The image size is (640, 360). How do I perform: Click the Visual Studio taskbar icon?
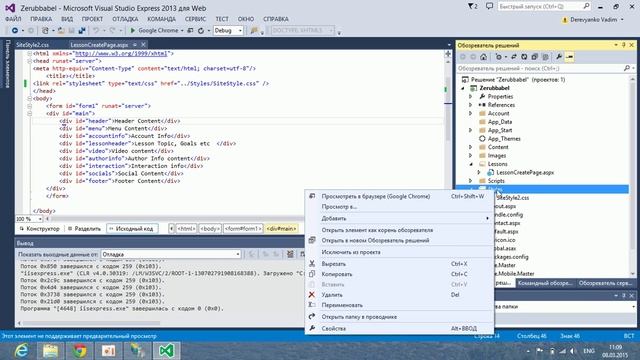click(167, 351)
